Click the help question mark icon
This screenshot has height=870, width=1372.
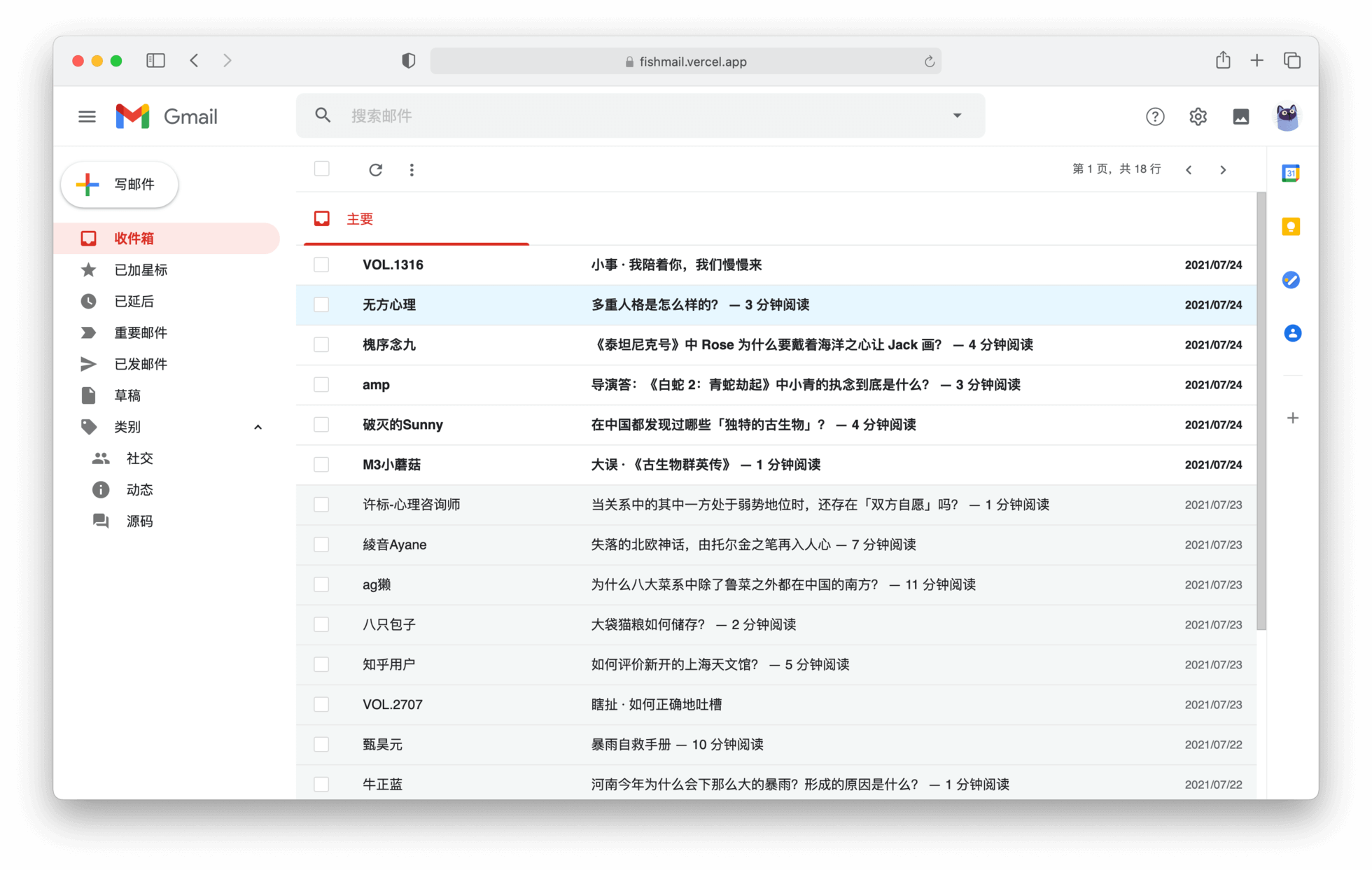coord(1155,116)
